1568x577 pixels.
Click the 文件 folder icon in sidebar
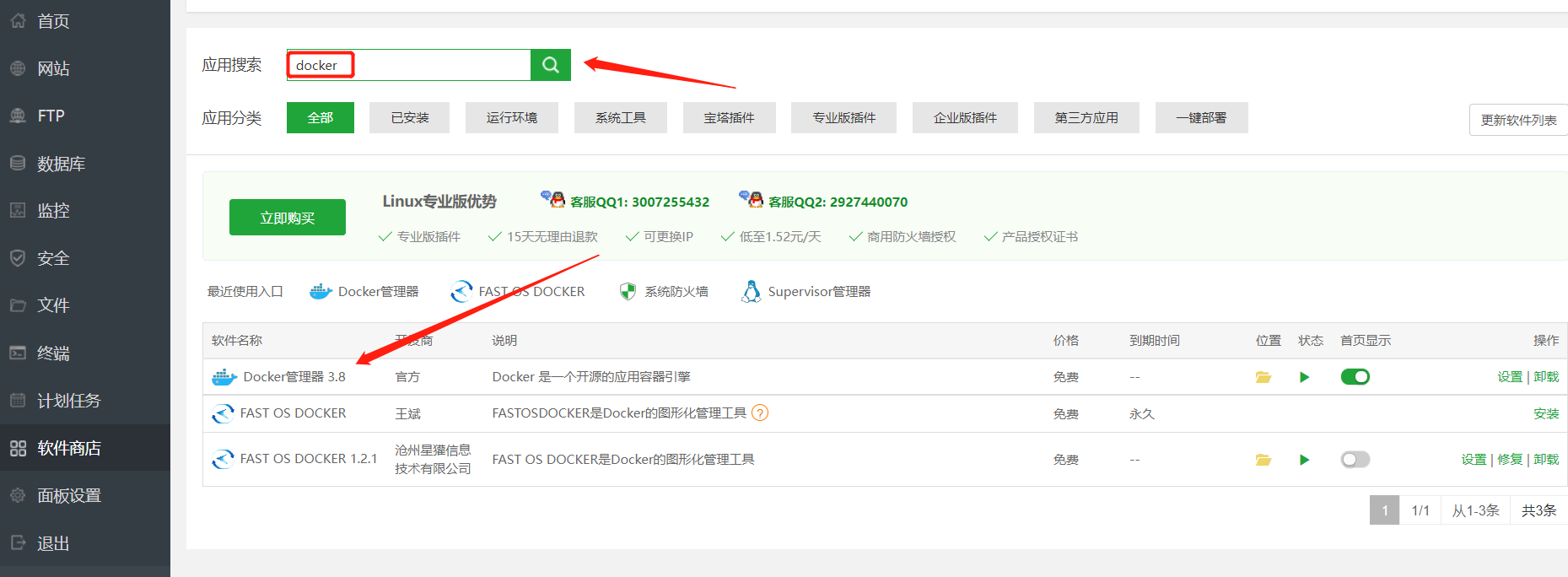click(18, 305)
